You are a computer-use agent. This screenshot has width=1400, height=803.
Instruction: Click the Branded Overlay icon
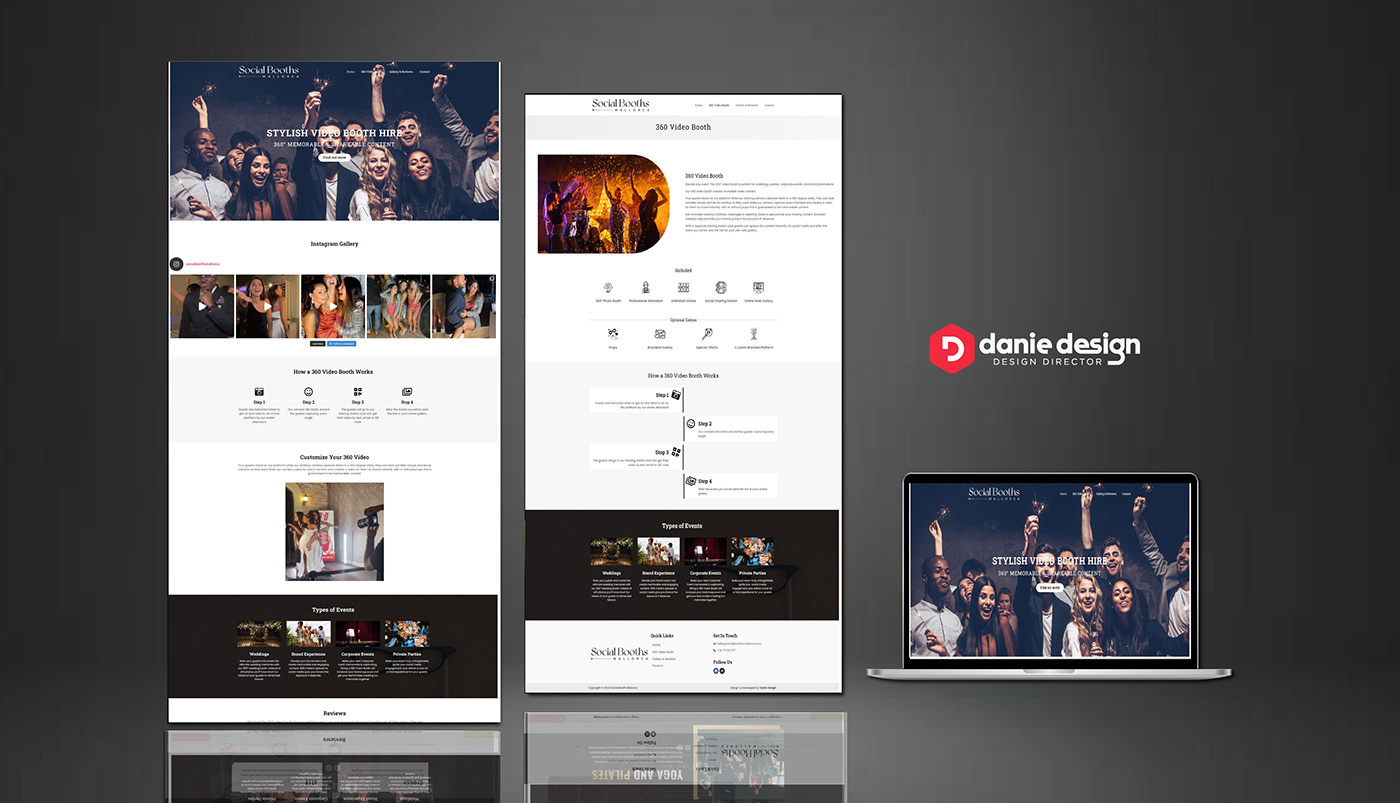pos(661,334)
